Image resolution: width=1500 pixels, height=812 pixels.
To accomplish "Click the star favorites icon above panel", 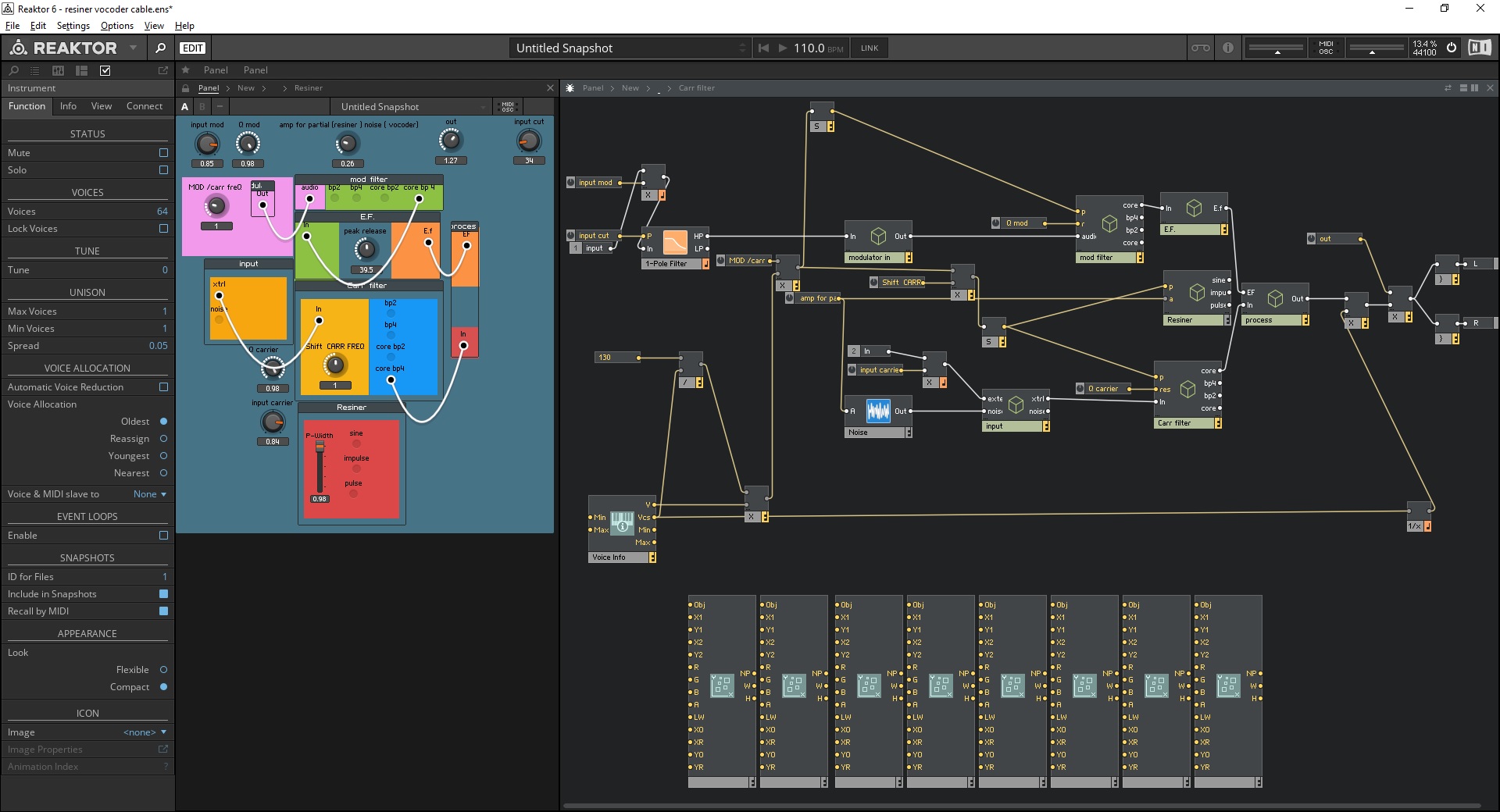I will coord(186,70).
